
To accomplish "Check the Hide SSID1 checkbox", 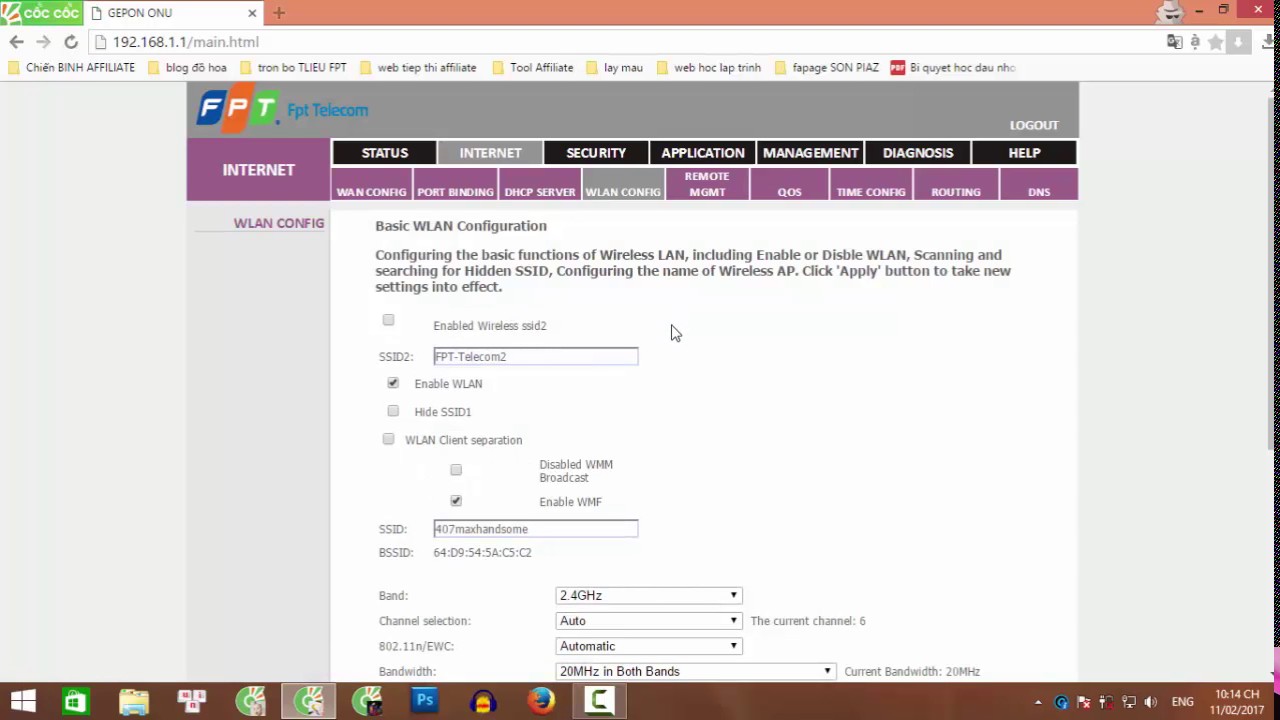I will click(x=393, y=411).
